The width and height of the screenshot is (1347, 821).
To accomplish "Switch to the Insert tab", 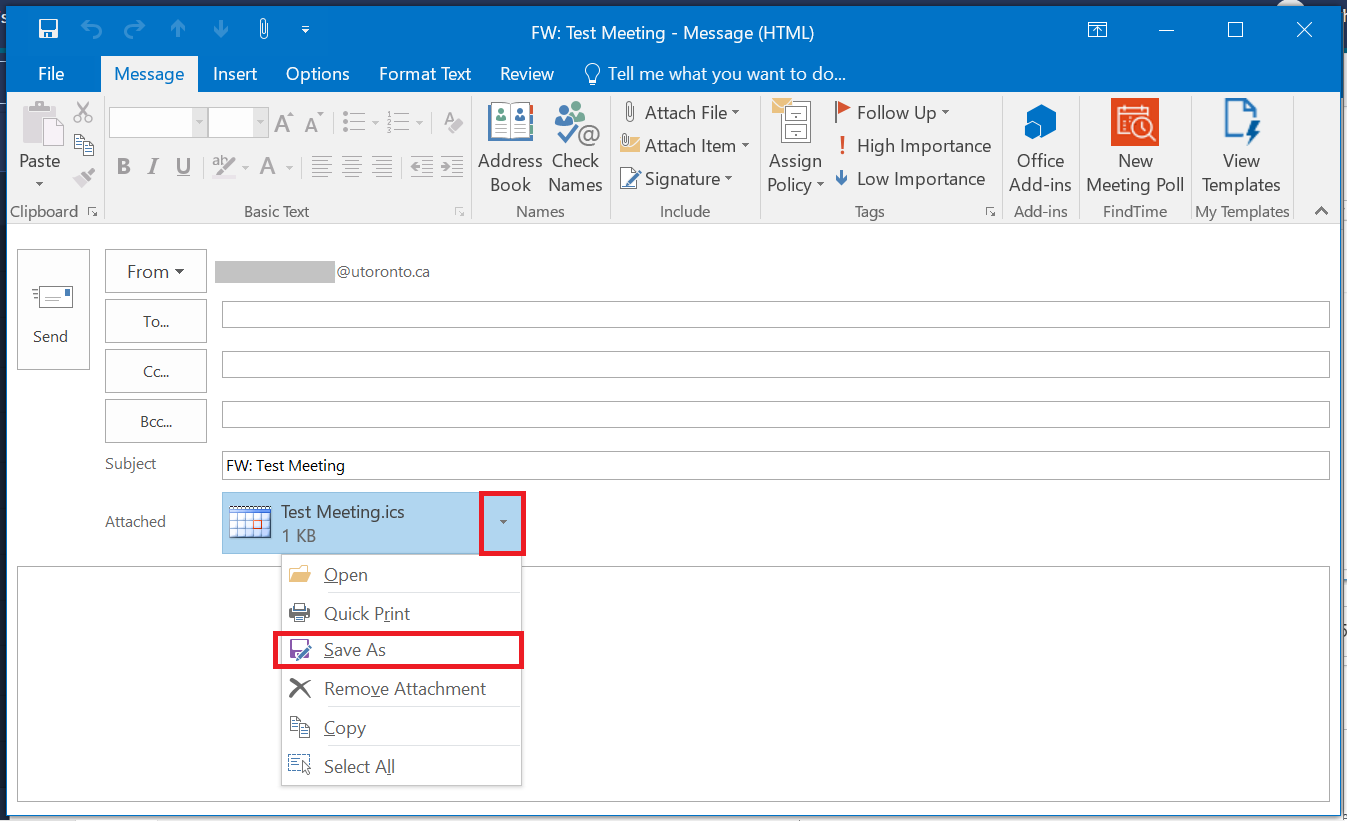I will 235,74.
